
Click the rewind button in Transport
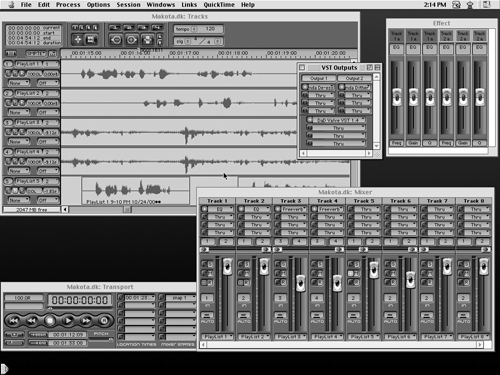coord(32,321)
